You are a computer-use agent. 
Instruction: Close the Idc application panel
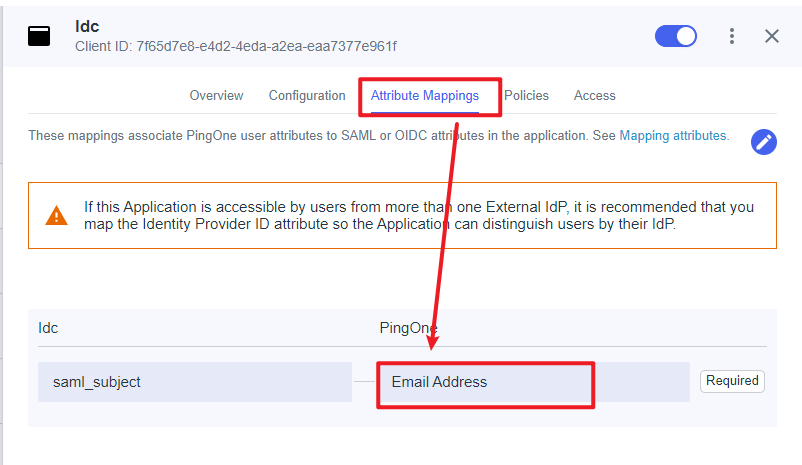click(x=772, y=36)
